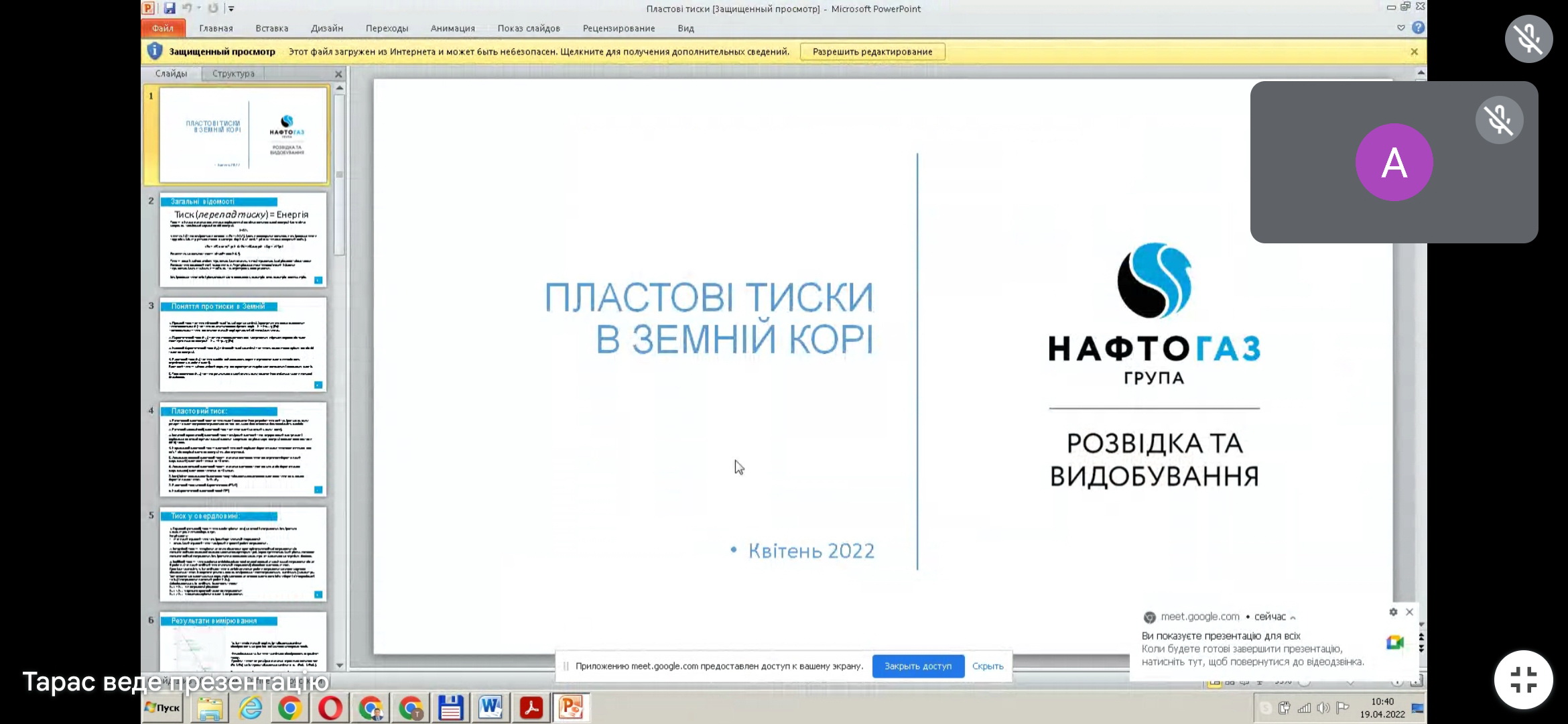
Task: Click the Undo arrow icon
Action: (x=187, y=8)
